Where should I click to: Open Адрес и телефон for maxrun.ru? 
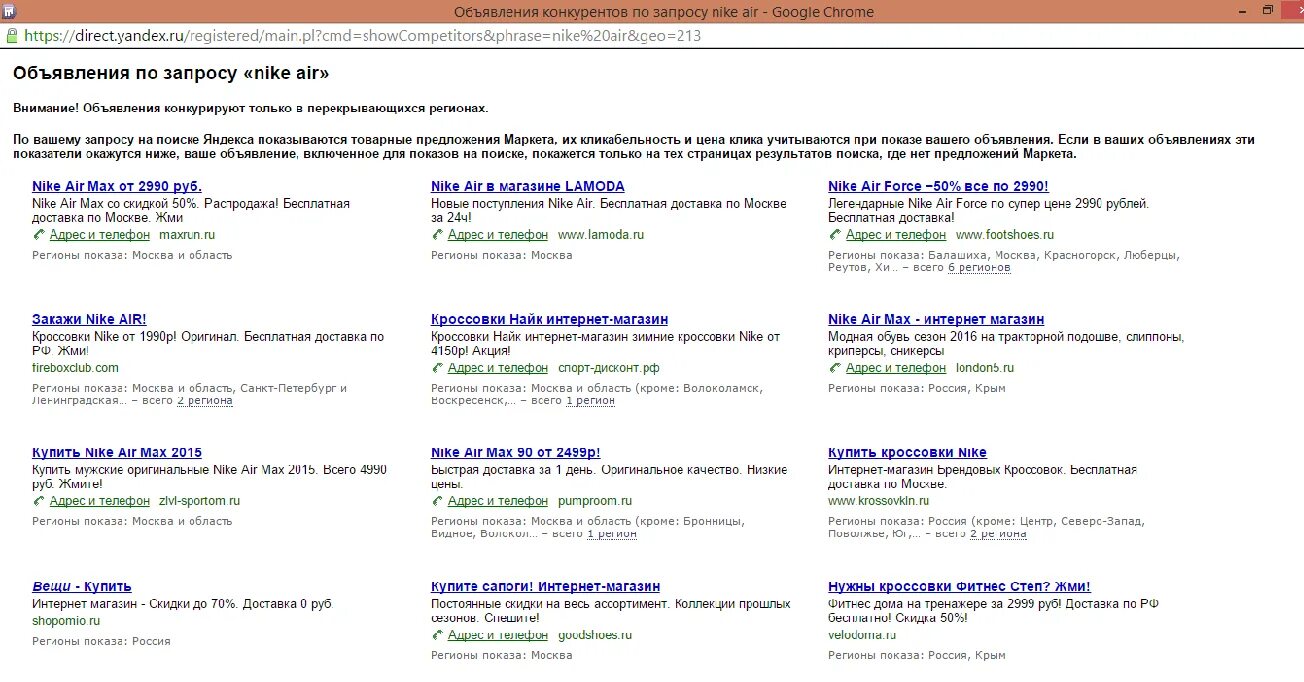pos(100,235)
